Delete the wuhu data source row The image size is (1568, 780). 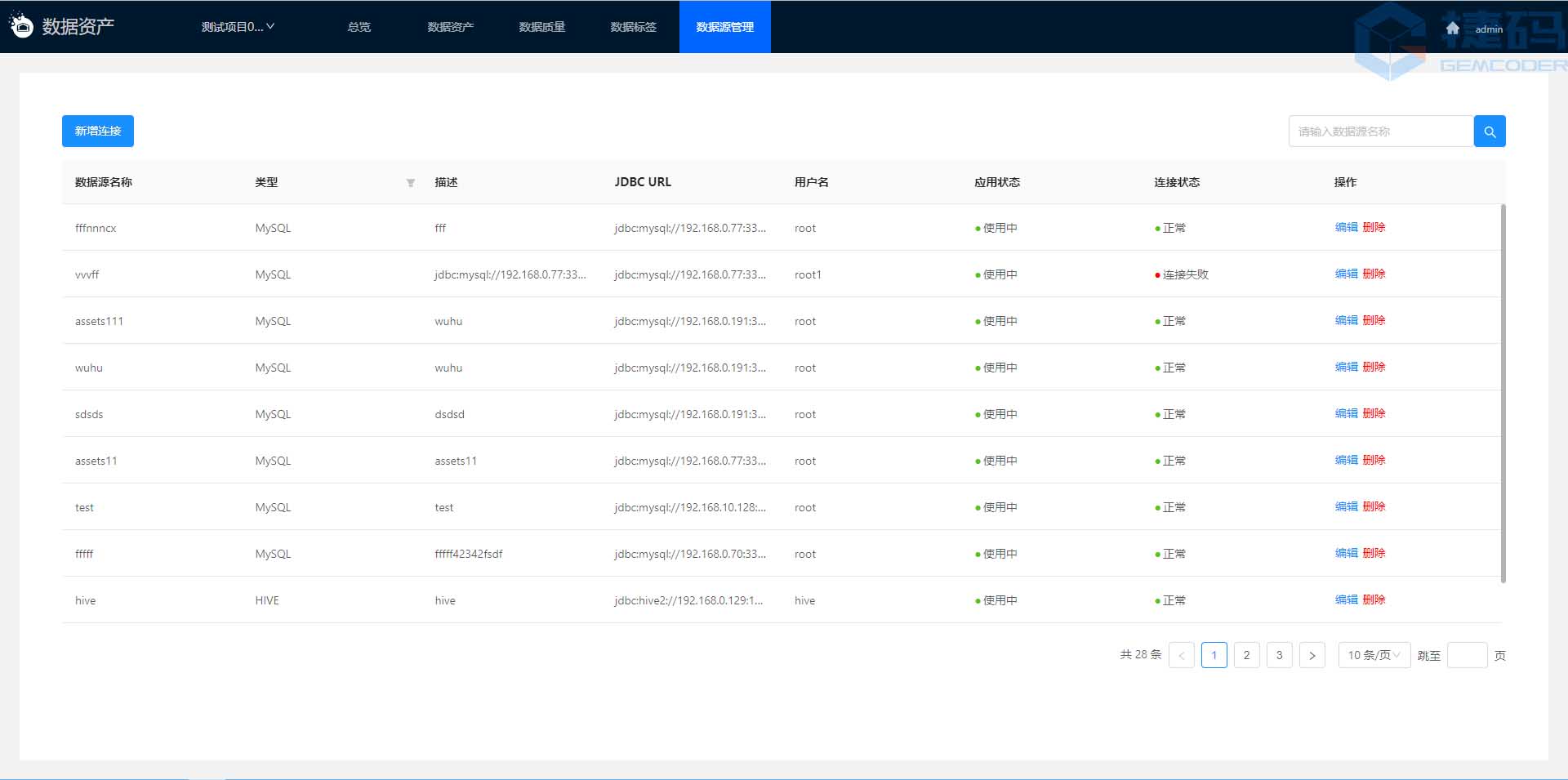pos(1374,367)
